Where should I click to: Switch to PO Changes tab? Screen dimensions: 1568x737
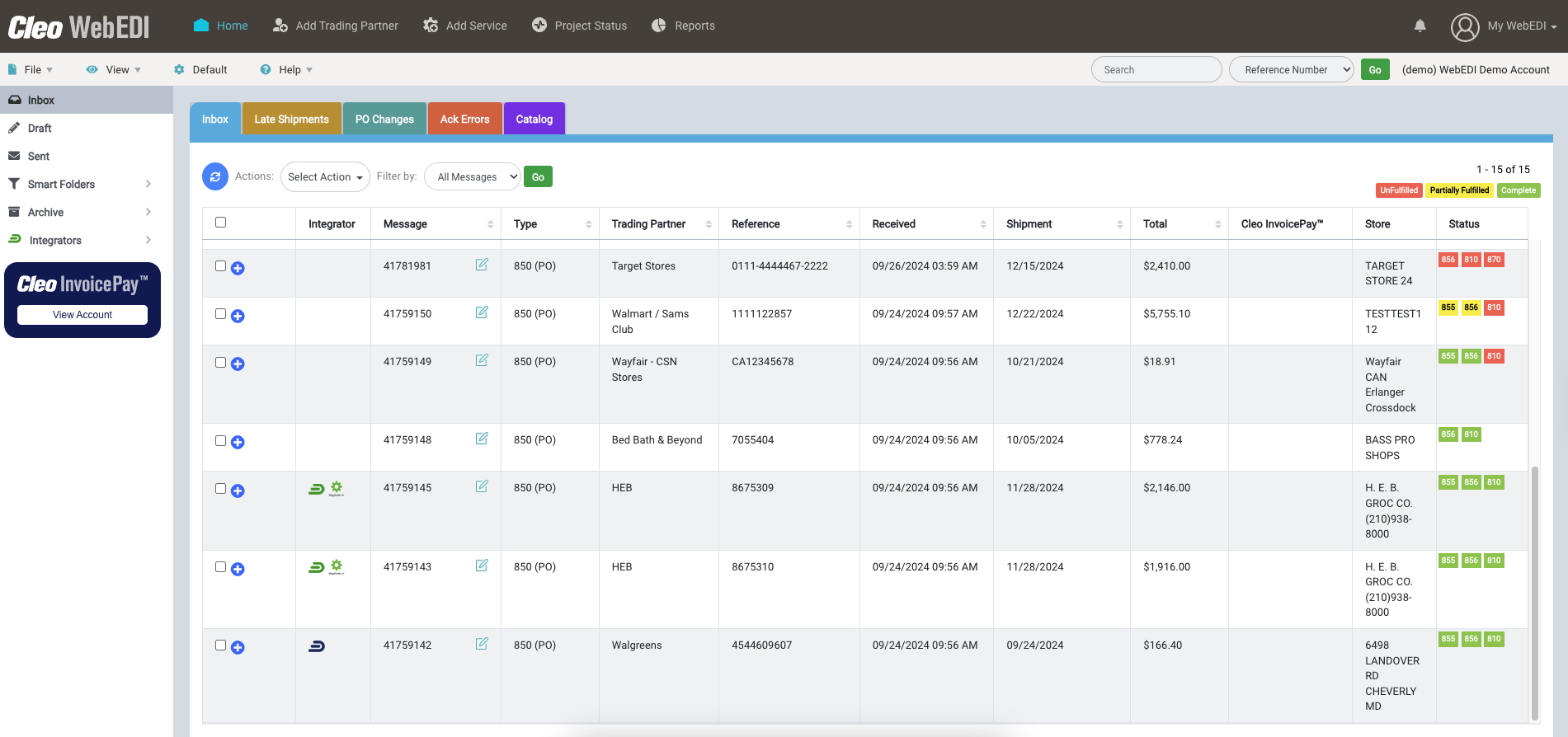coord(384,119)
